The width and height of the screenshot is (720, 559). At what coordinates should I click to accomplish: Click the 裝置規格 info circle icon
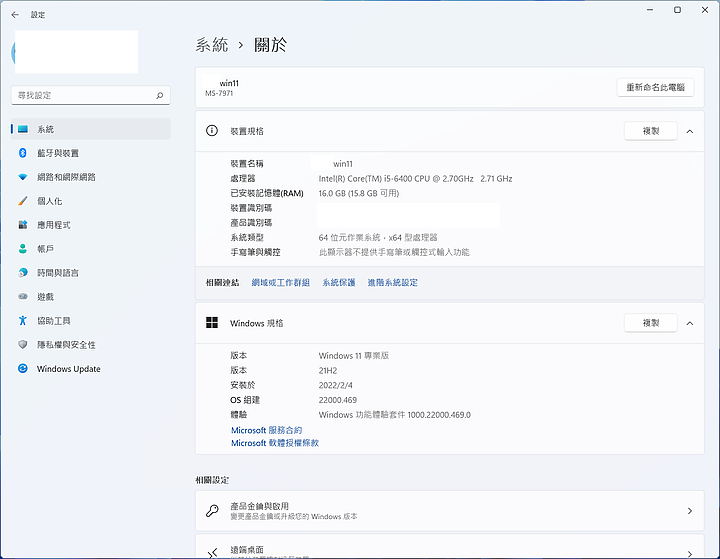click(212, 131)
